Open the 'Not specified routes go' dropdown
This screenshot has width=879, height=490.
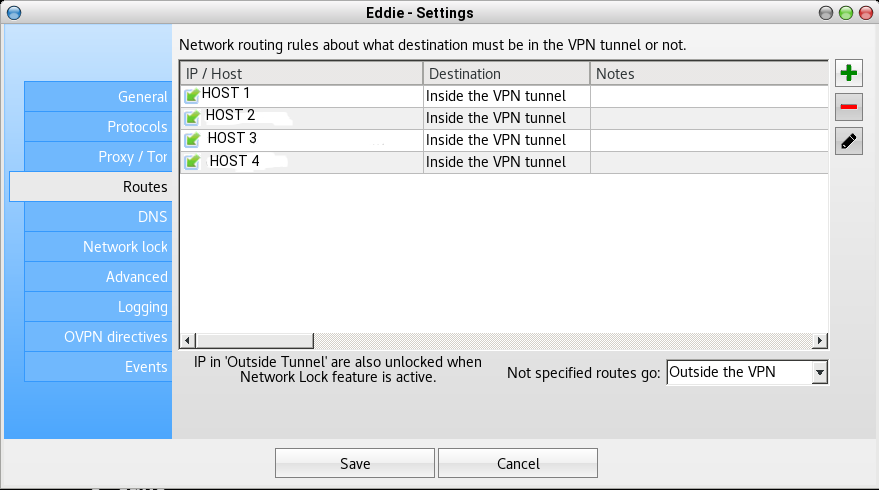pyautogui.click(x=747, y=372)
